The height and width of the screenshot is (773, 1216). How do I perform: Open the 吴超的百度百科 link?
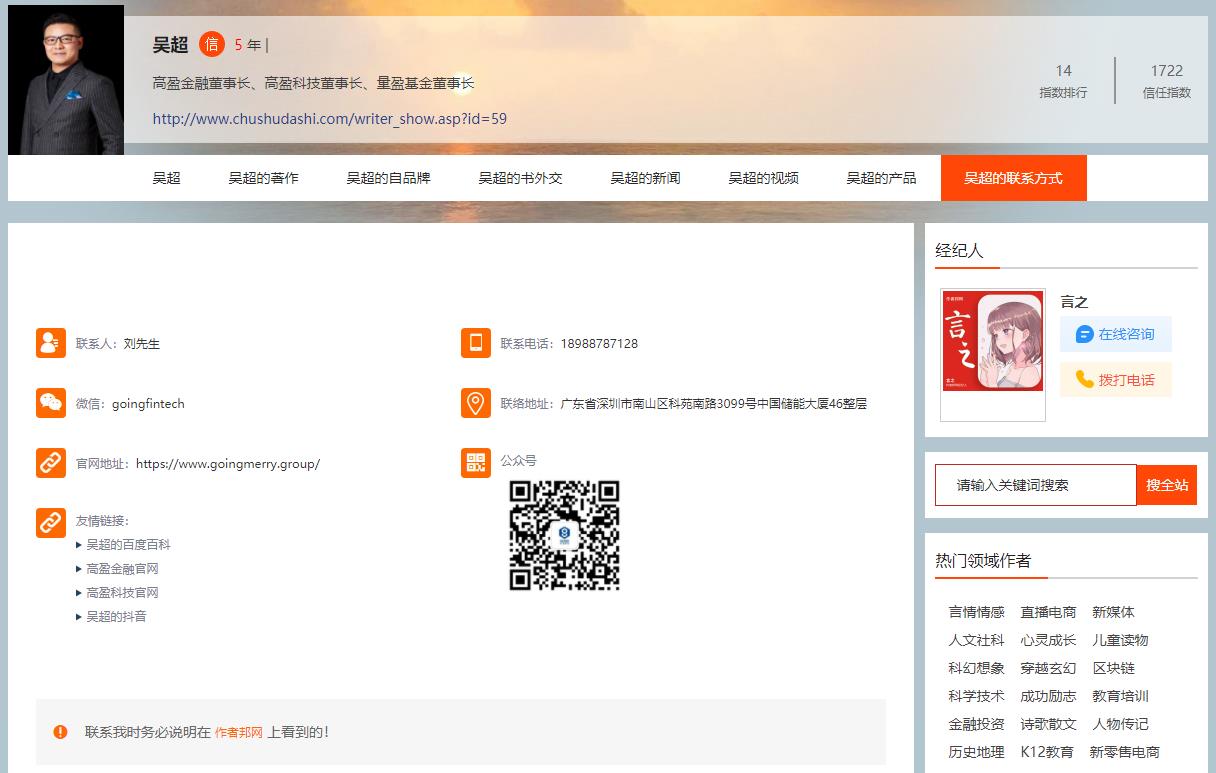point(128,545)
